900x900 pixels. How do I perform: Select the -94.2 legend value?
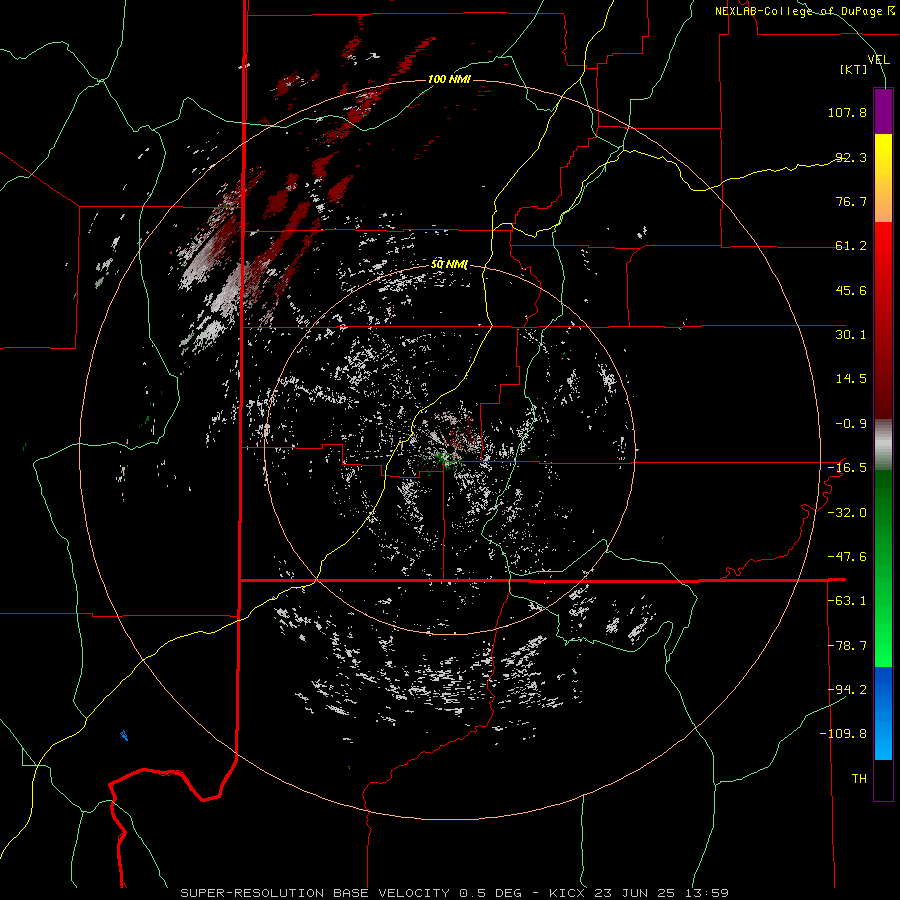point(847,690)
